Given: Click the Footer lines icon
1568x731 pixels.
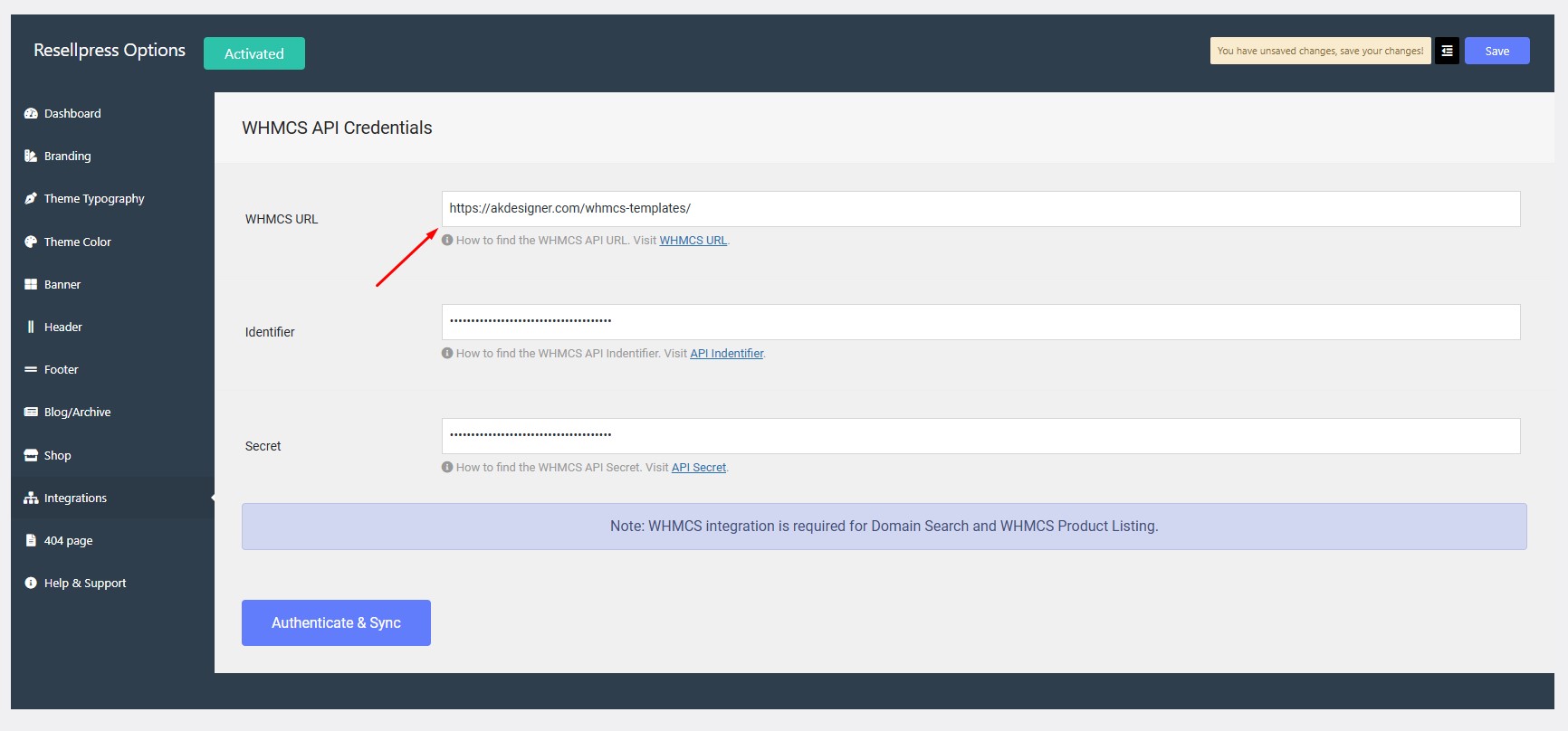Looking at the screenshot, I should tap(31, 369).
